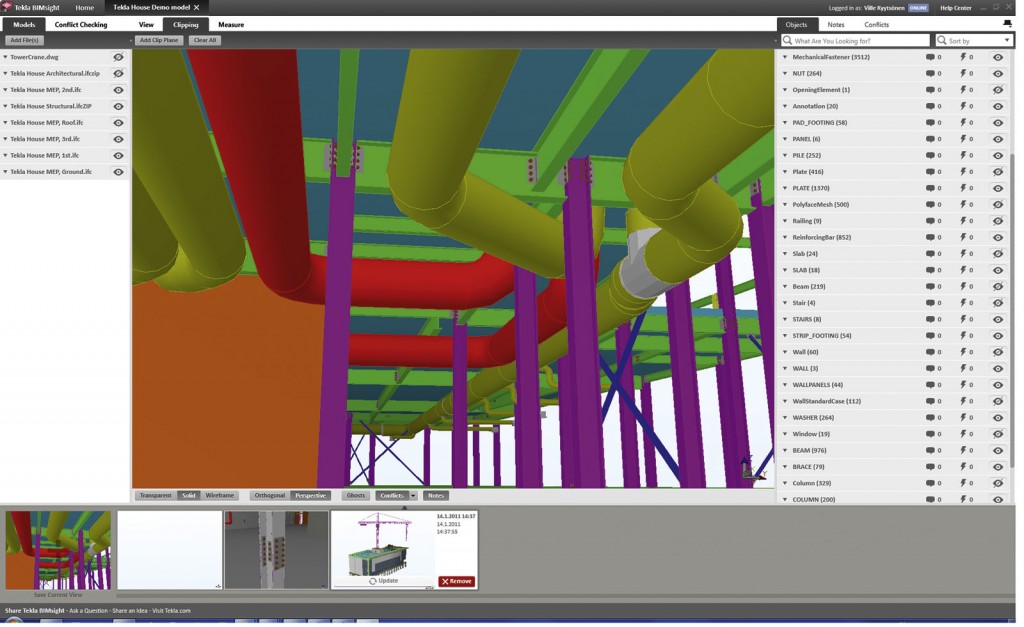Switch to the Conflict Checking tab
The height and width of the screenshot is (627, 1024).
tap(80, 24)
